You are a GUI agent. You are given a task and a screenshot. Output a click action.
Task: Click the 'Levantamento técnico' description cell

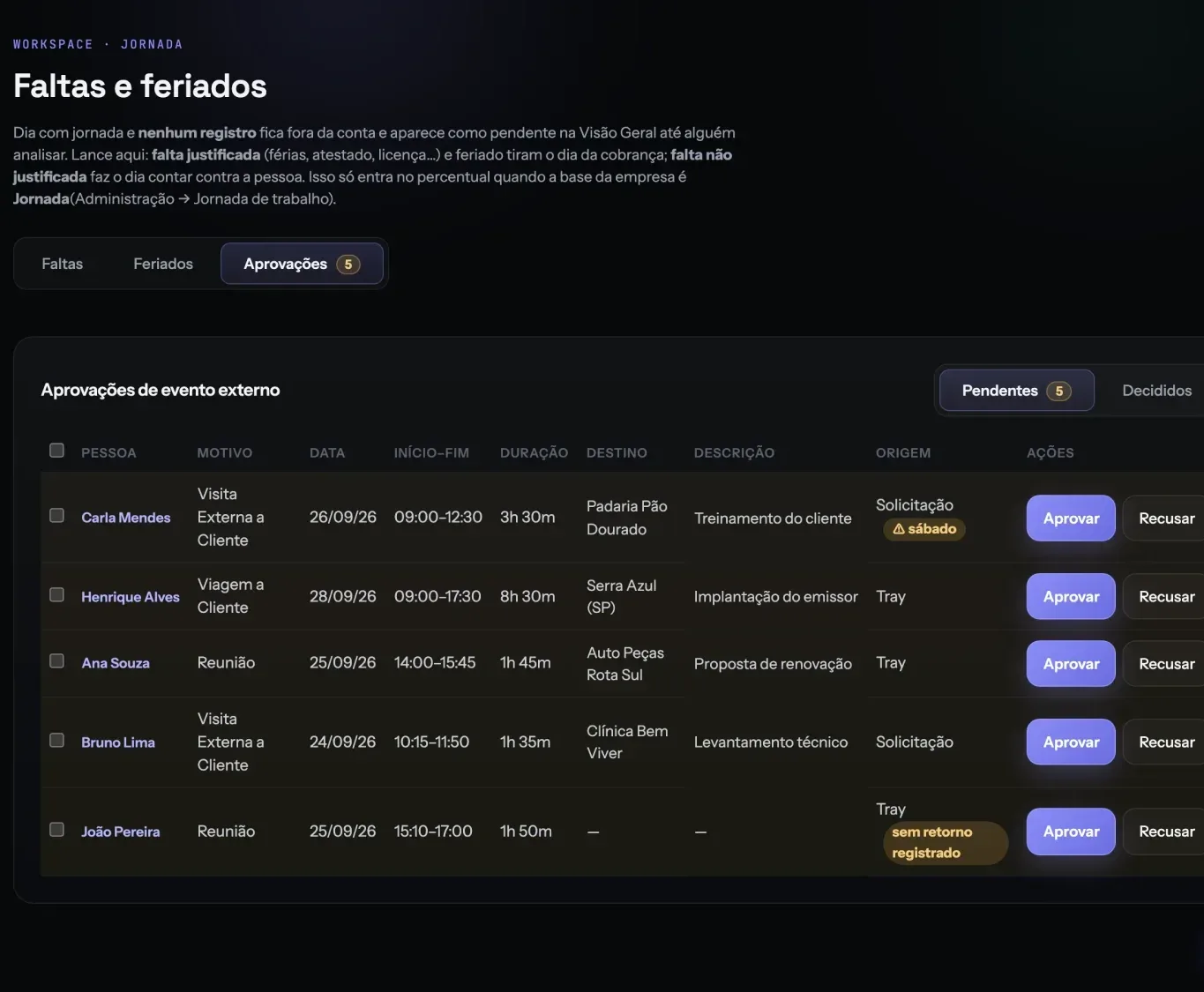pos(771,742)
